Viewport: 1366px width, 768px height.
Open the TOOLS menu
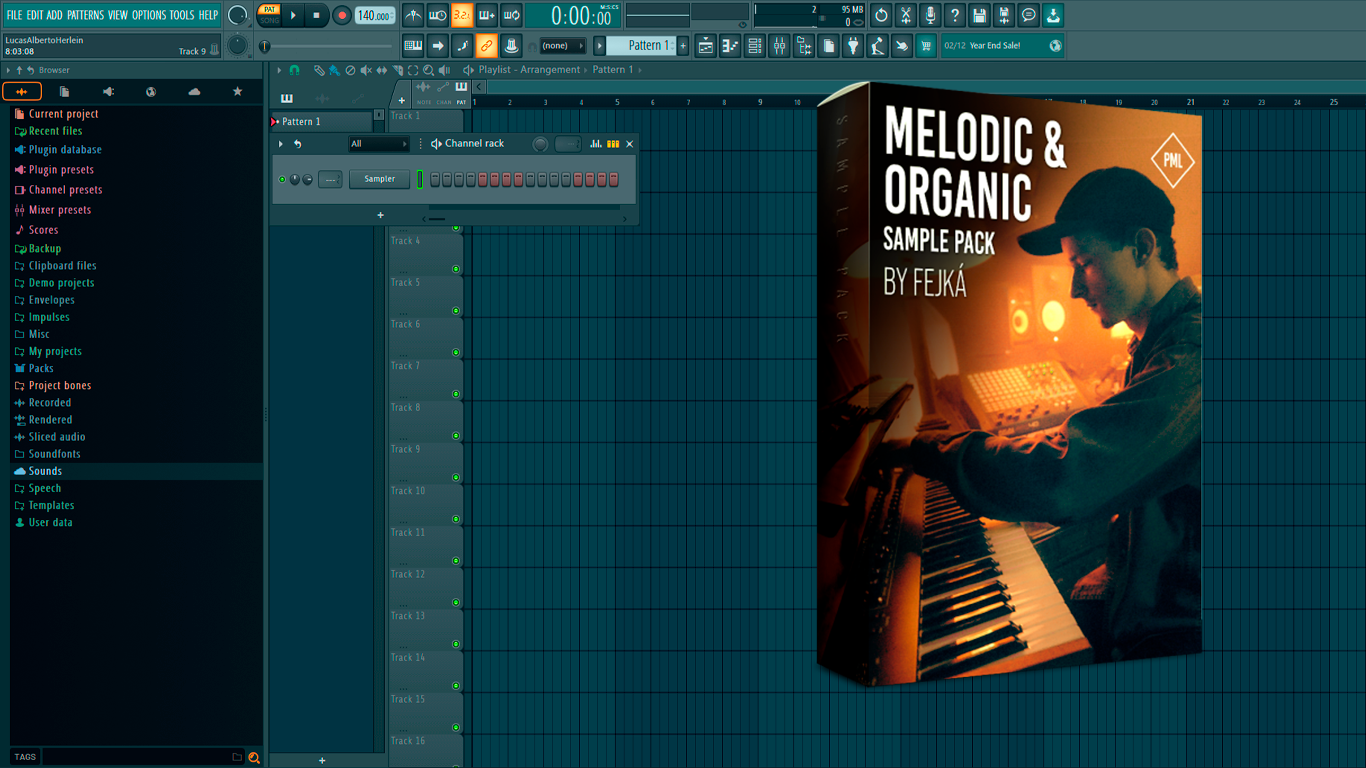pos(182,15)
